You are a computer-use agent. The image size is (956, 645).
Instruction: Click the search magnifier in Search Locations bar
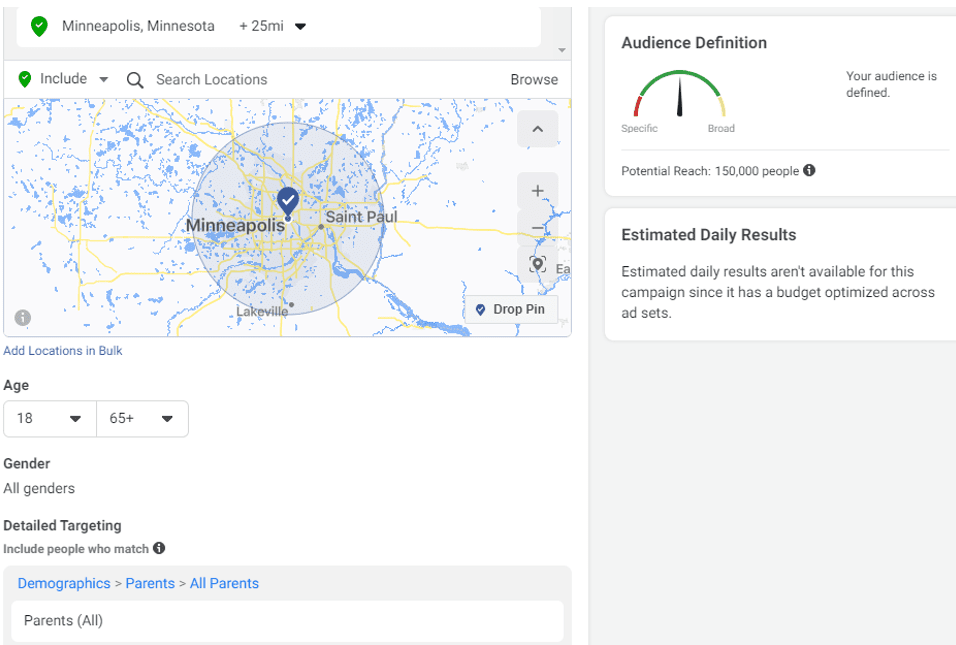(135, 79)
